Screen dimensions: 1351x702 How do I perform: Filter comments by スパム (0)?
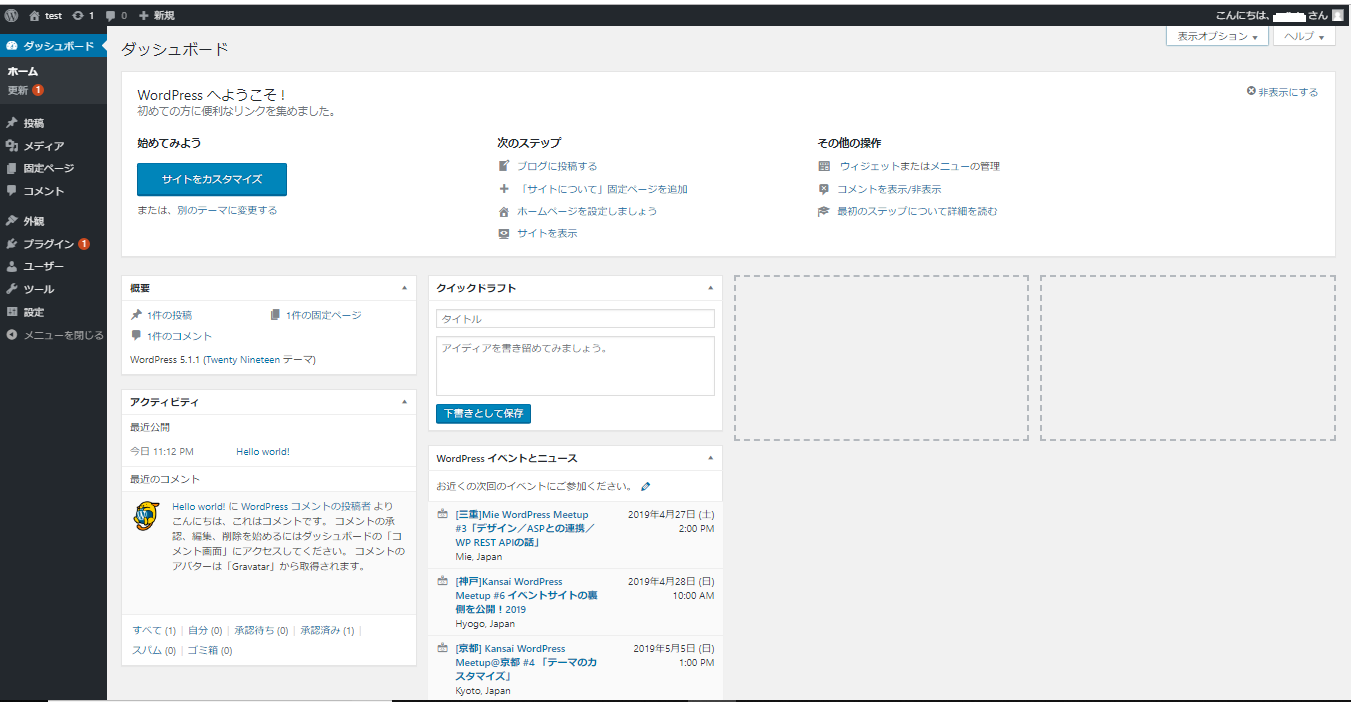click(154, 650)
